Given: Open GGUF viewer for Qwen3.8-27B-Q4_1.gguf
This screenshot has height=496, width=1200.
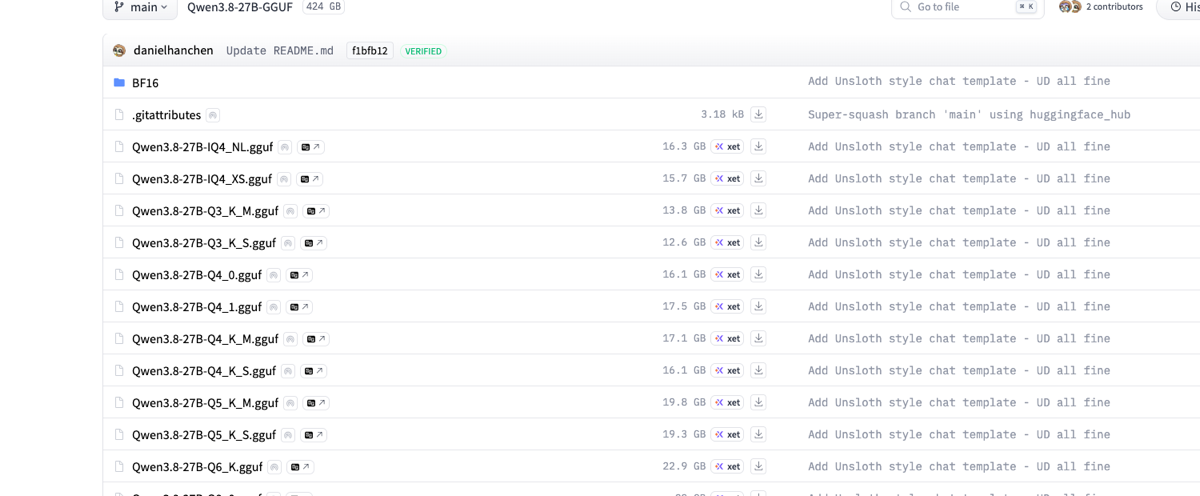Looking at the screenshot, I should [299, 307].
